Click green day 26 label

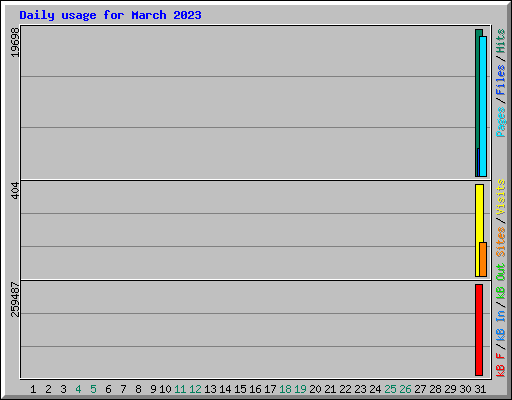405,389
